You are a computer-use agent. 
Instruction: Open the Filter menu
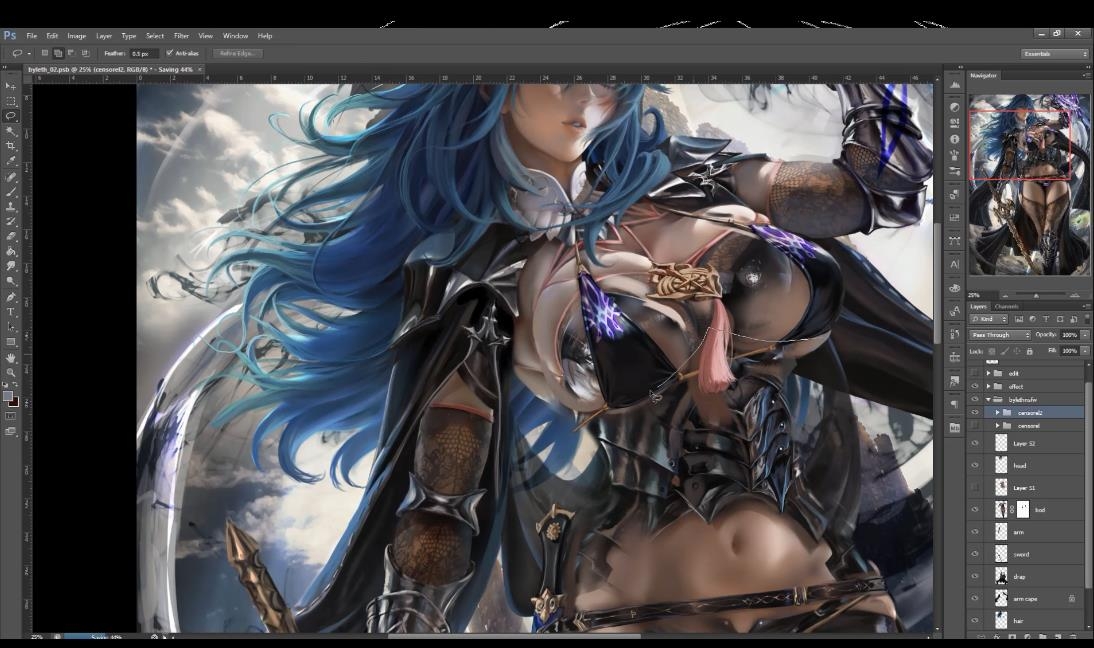(x=181, y=36)
